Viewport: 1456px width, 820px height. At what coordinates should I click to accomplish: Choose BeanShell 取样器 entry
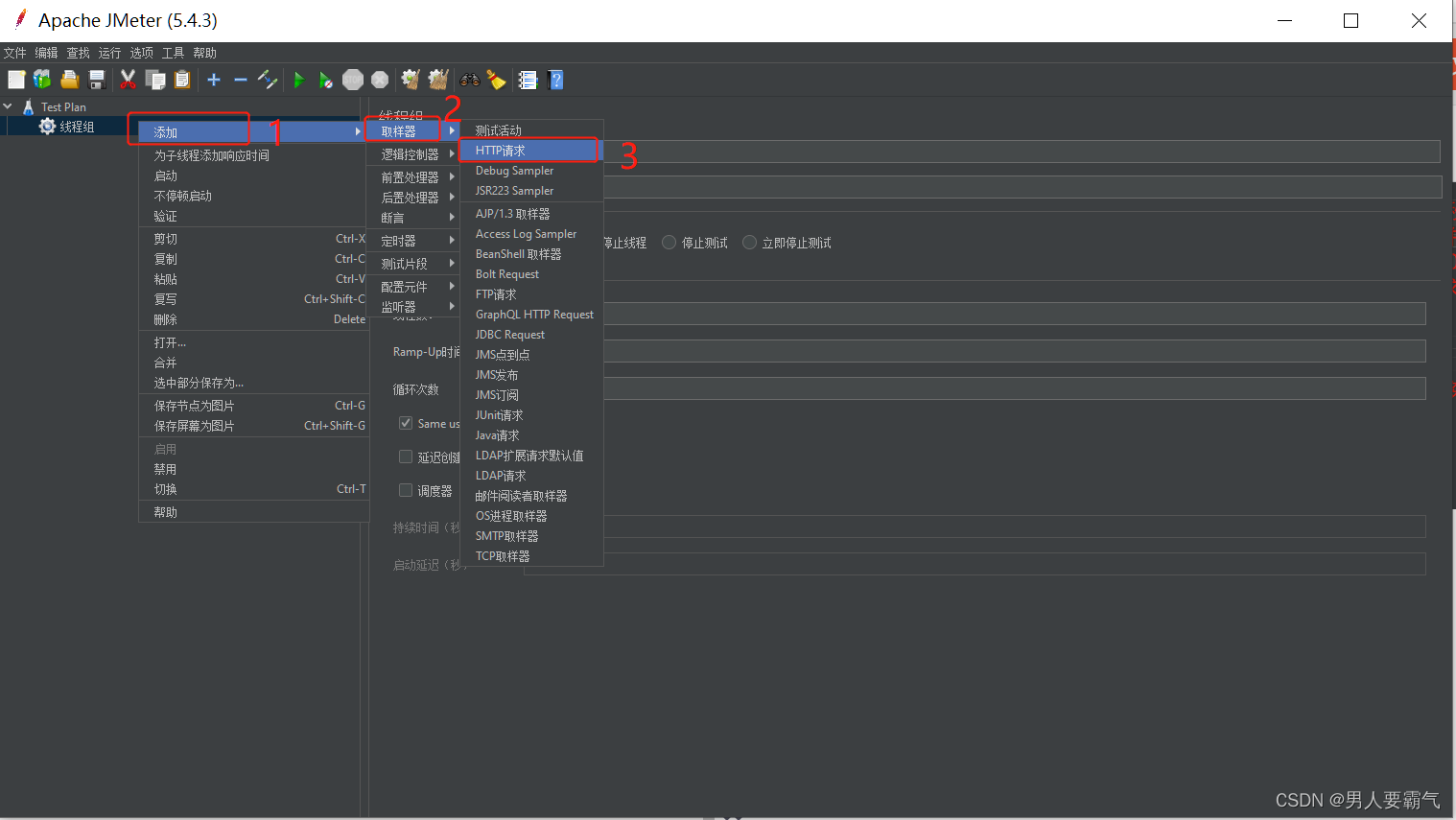pyautogui.click(x=531, y=254)
